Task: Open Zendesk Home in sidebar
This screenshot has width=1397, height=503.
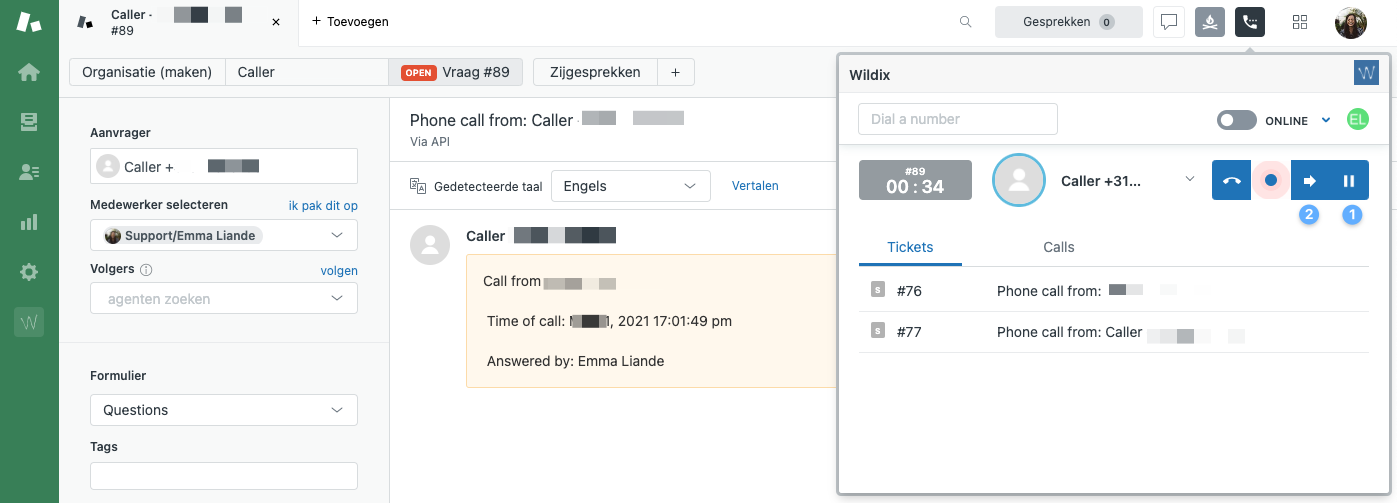Action: [29, 72]
